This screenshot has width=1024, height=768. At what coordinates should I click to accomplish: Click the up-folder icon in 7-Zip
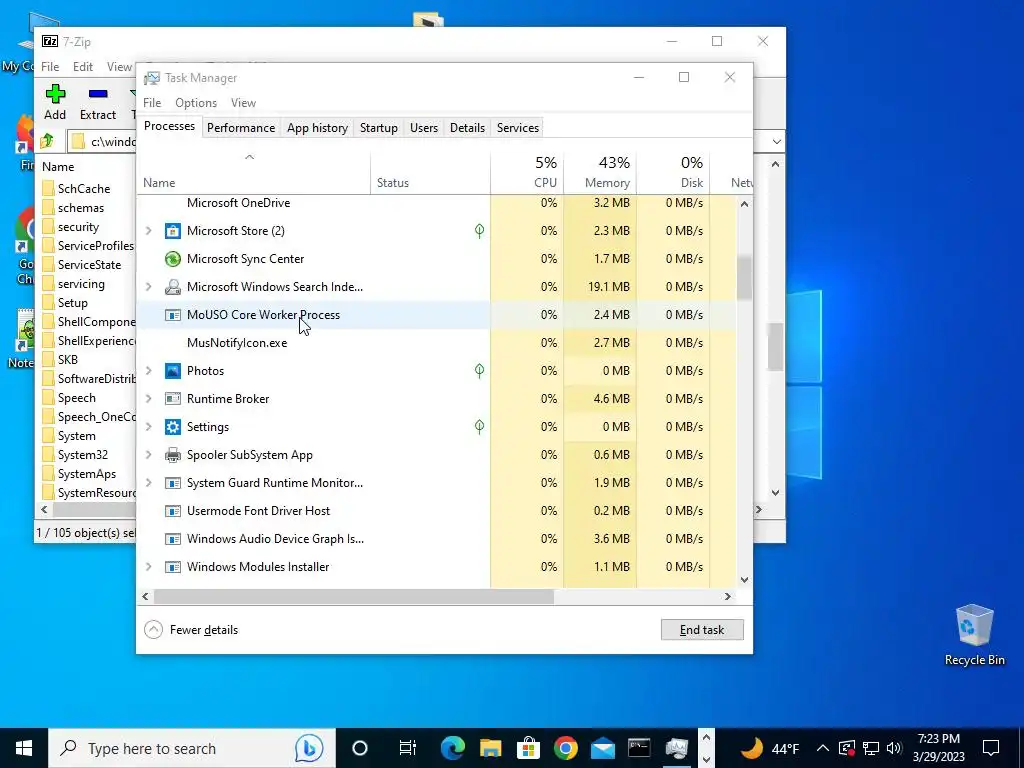(47, 141)
